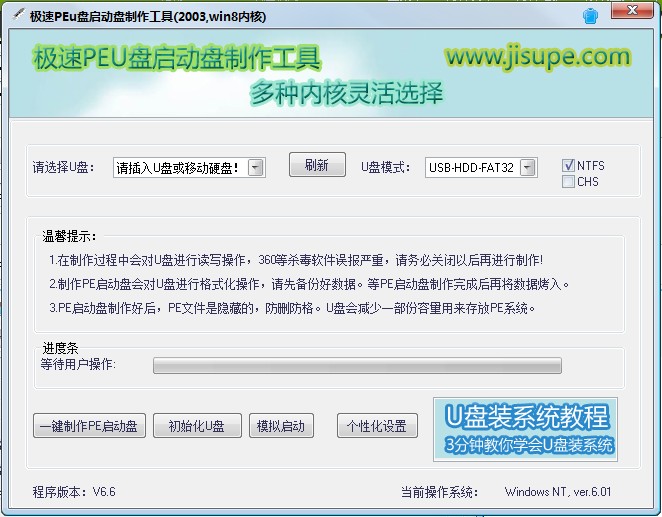662x517 pixels.
Task: Click the 温馨提示 heading
Action: click(x=69, y=236)
